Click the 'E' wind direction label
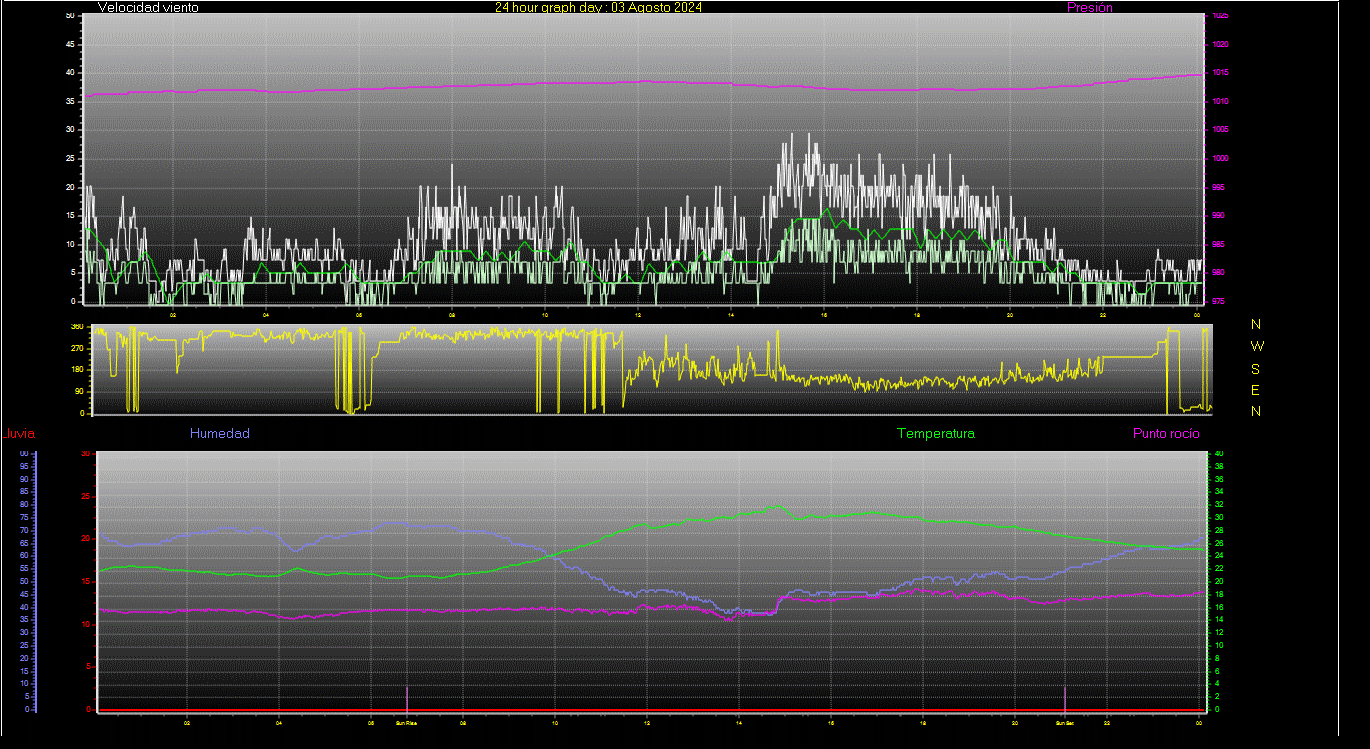 coord(1256,390)
